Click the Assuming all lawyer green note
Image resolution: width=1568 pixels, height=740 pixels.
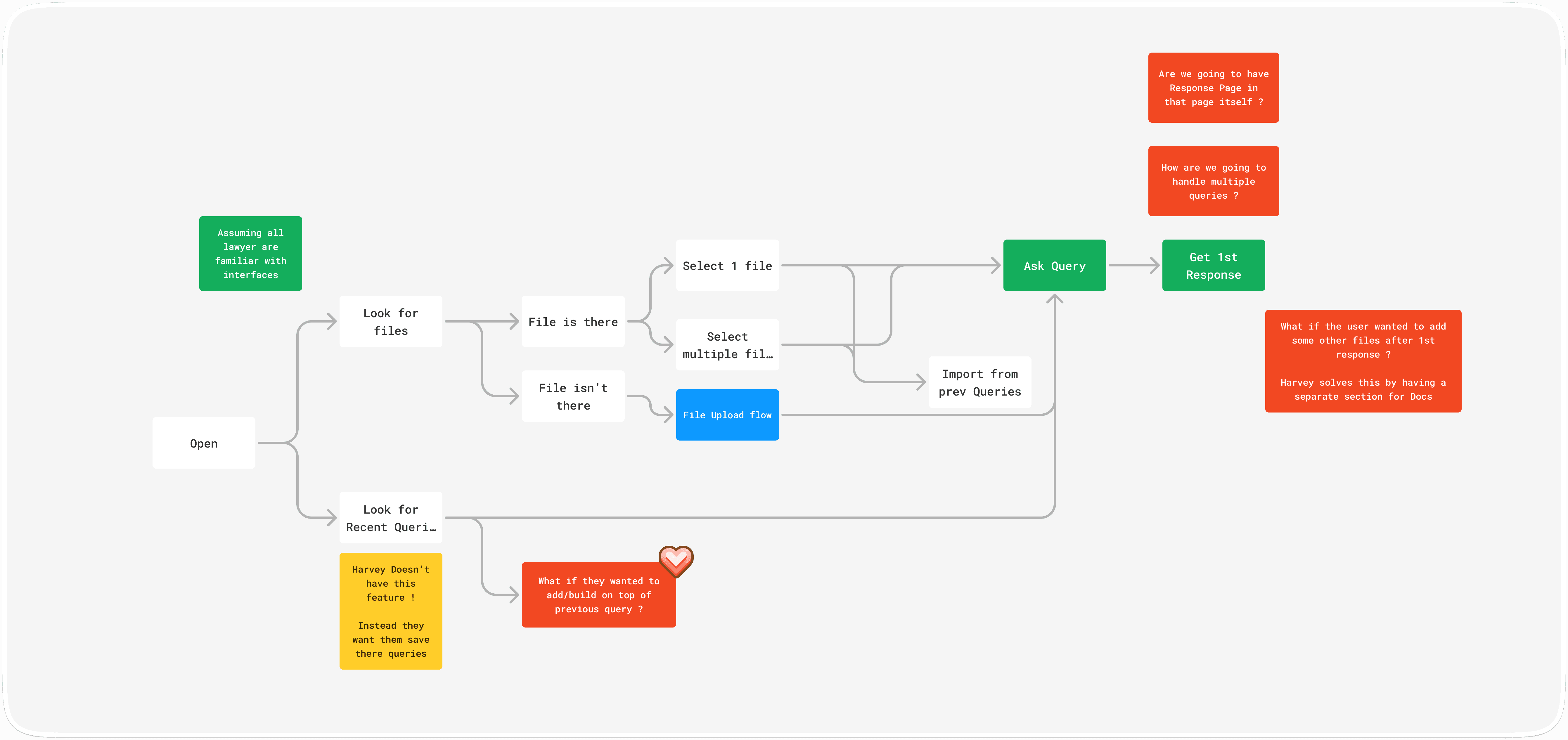click(x=250, y=253)
